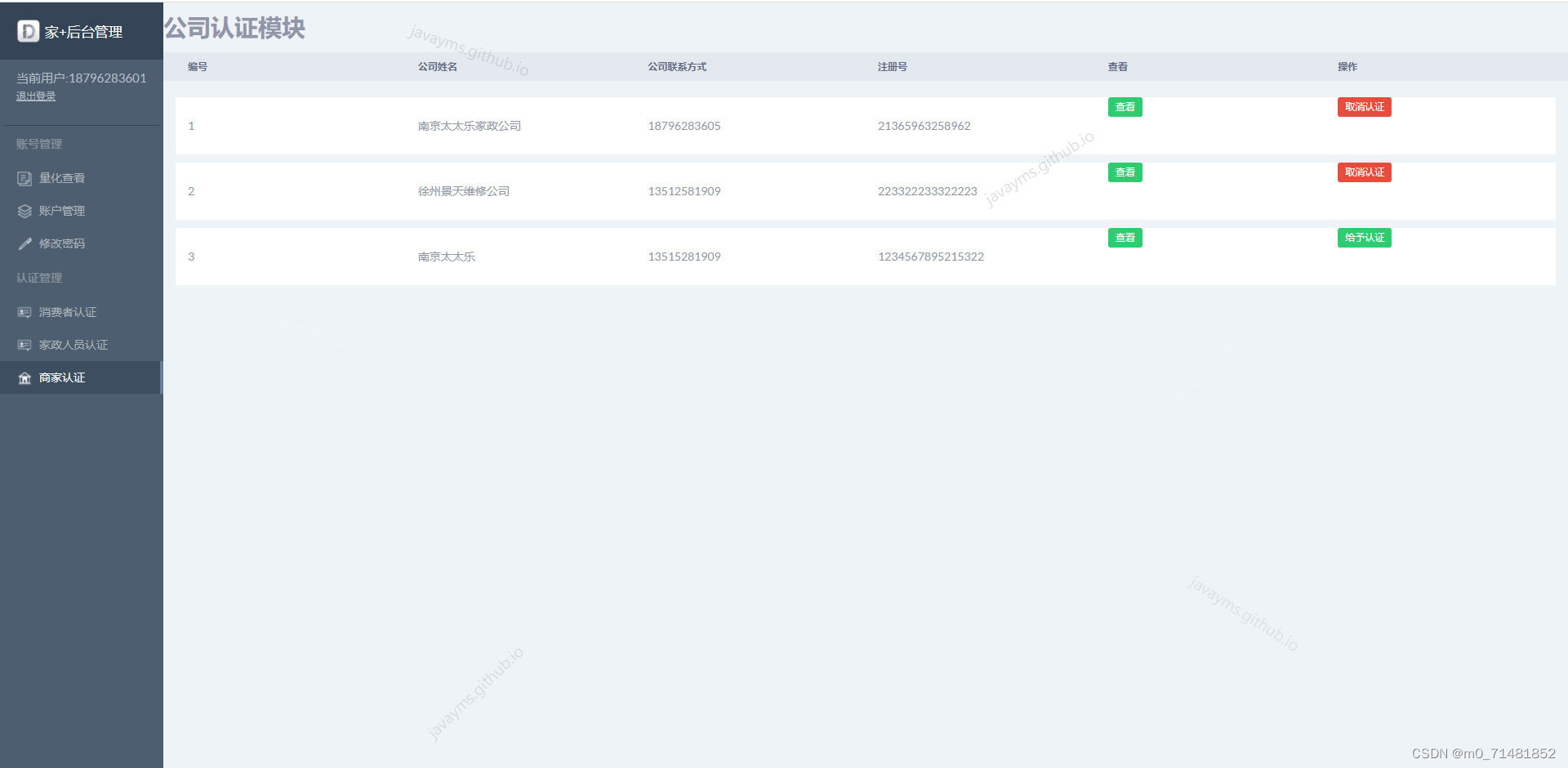Click the 家+后台管理 logo icon
The image size is (1568, 768).
click(29, 31)
